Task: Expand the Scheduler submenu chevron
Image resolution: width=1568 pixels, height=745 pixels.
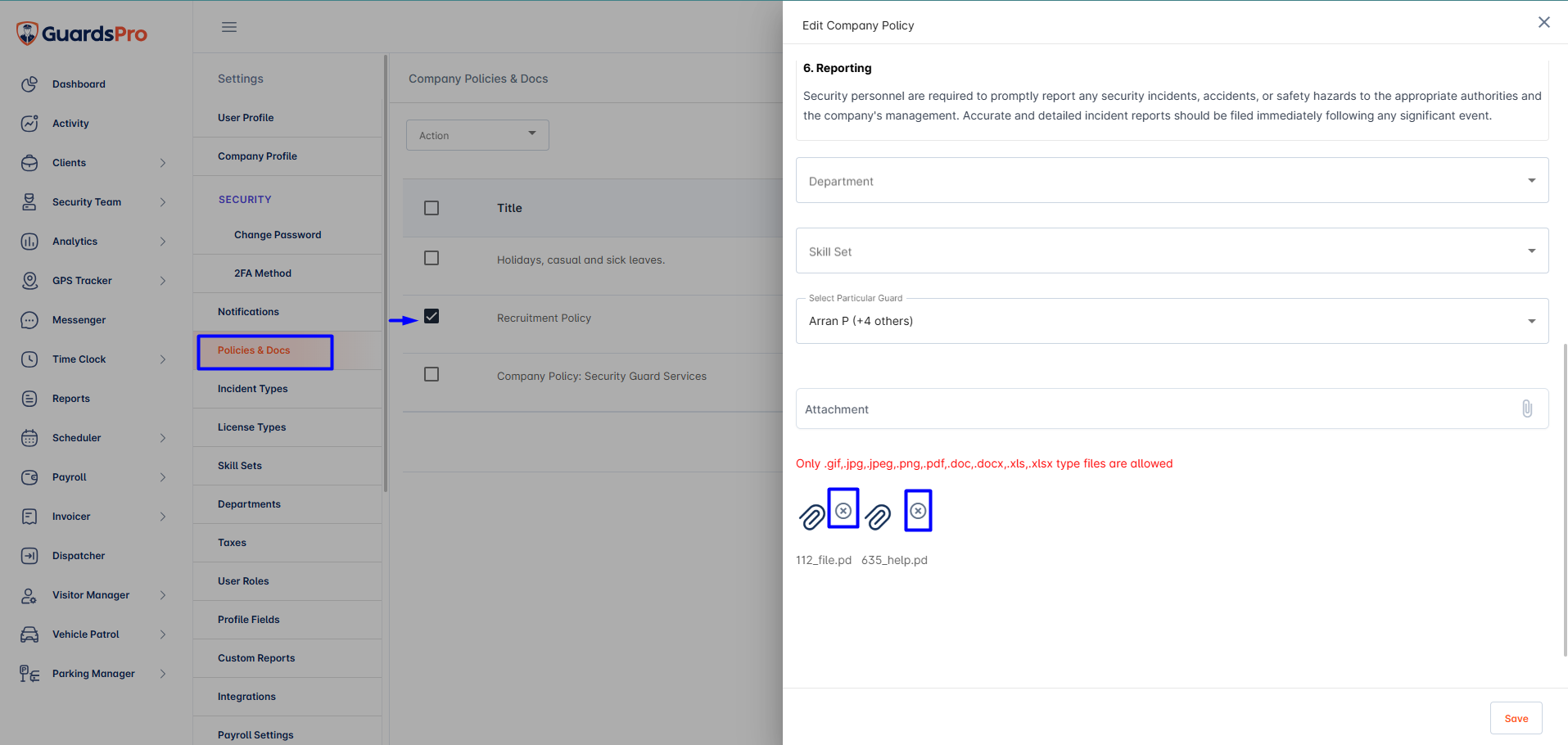Action: (163, 438)
